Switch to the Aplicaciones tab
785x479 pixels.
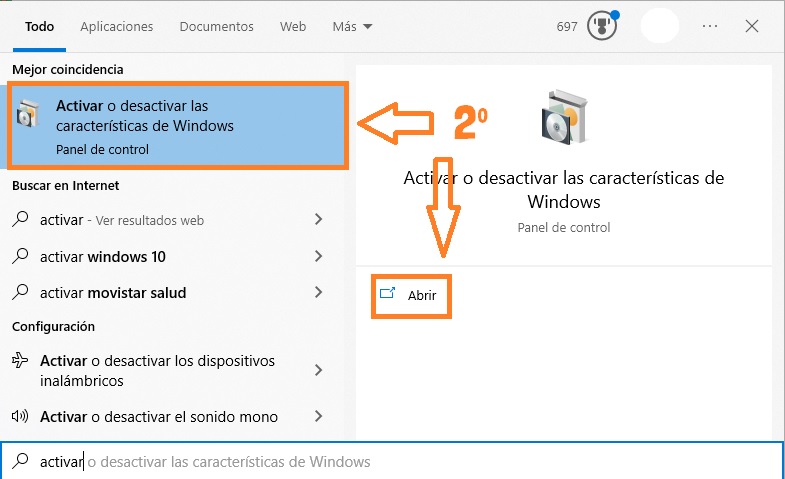tap(117, 27)
